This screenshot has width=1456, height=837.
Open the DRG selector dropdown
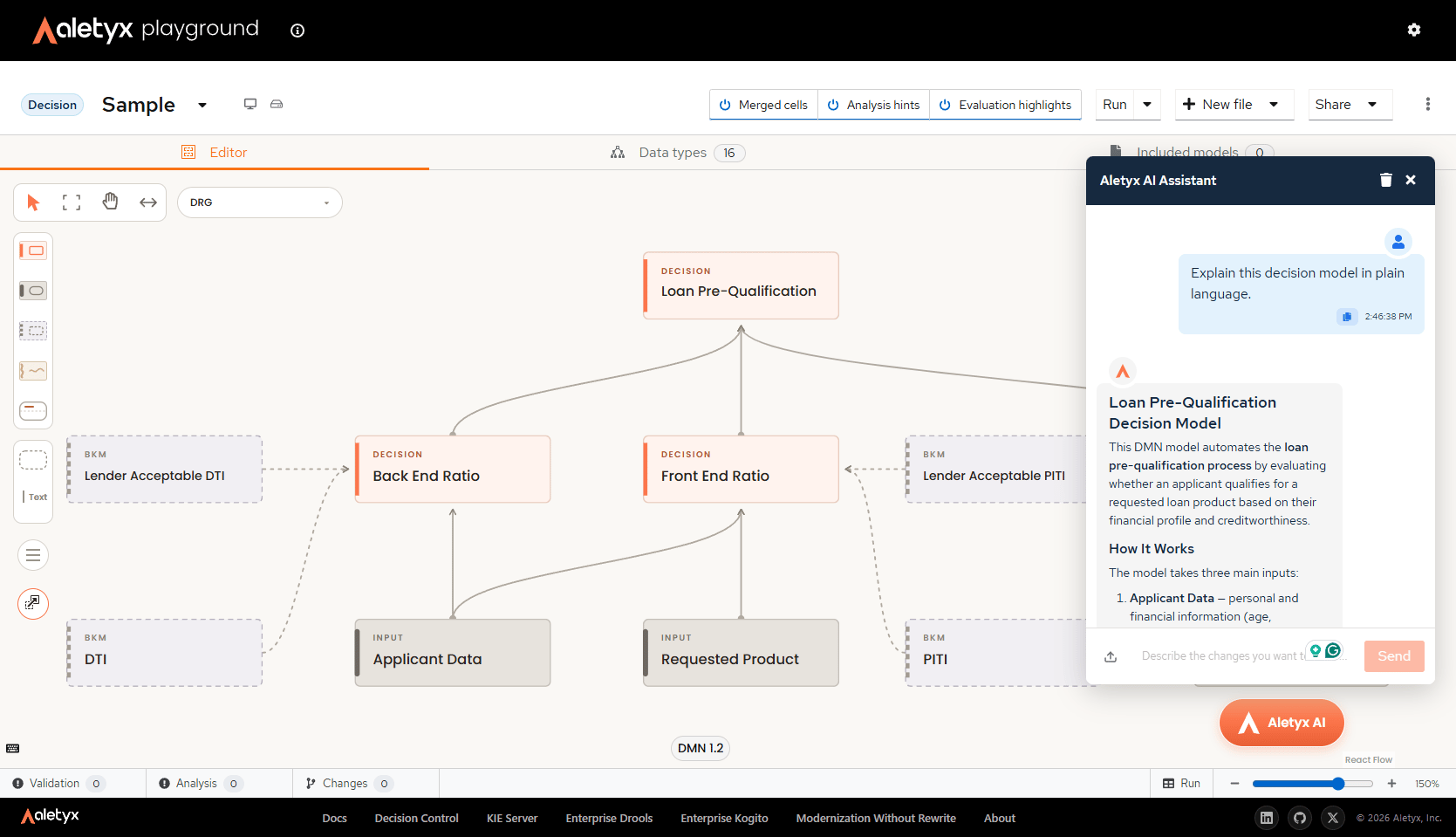pos(260,202)
